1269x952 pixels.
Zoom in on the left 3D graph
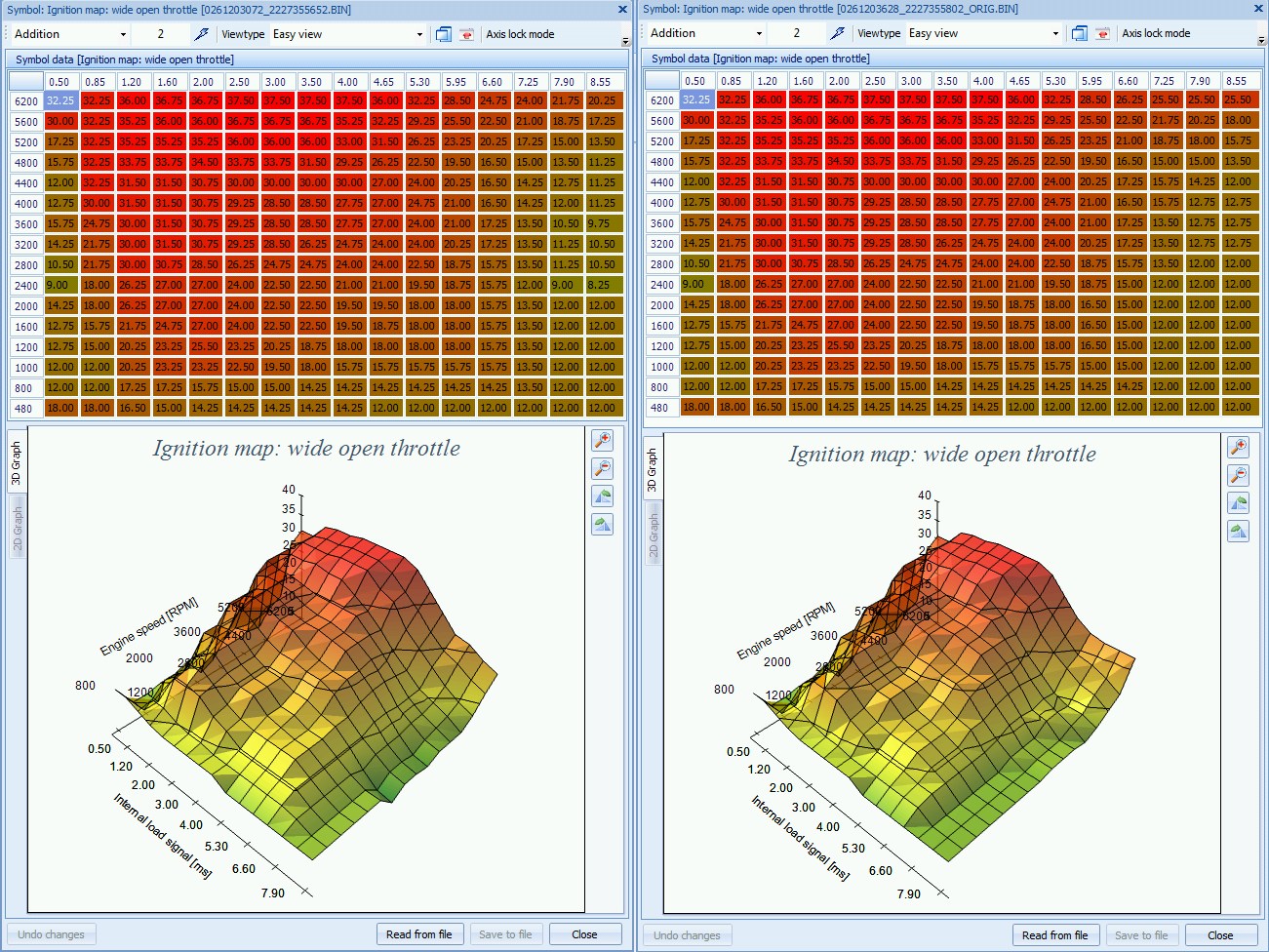[x=603, y=440]
